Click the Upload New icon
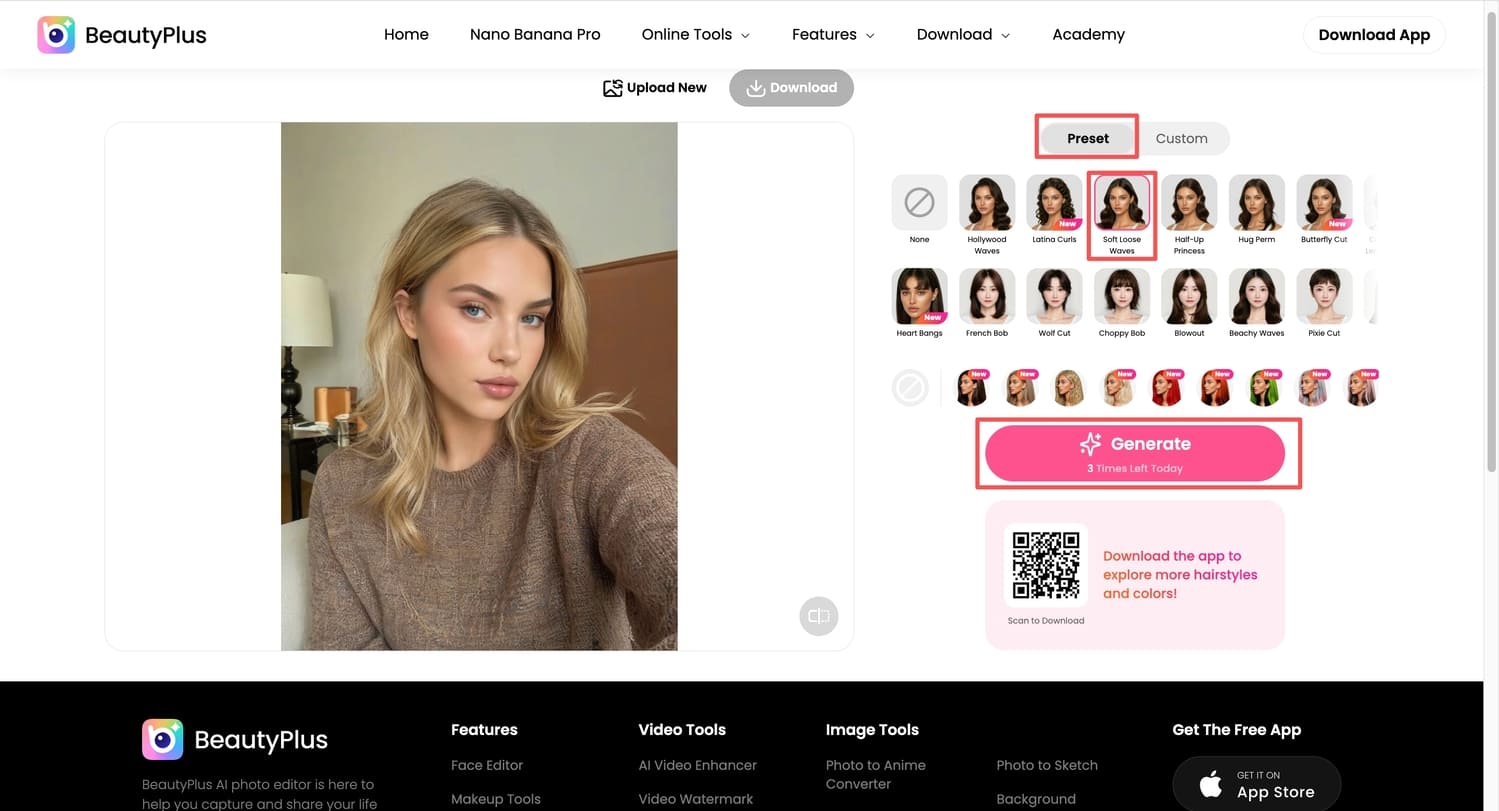 pyautogui.click(x=613, y=88)
